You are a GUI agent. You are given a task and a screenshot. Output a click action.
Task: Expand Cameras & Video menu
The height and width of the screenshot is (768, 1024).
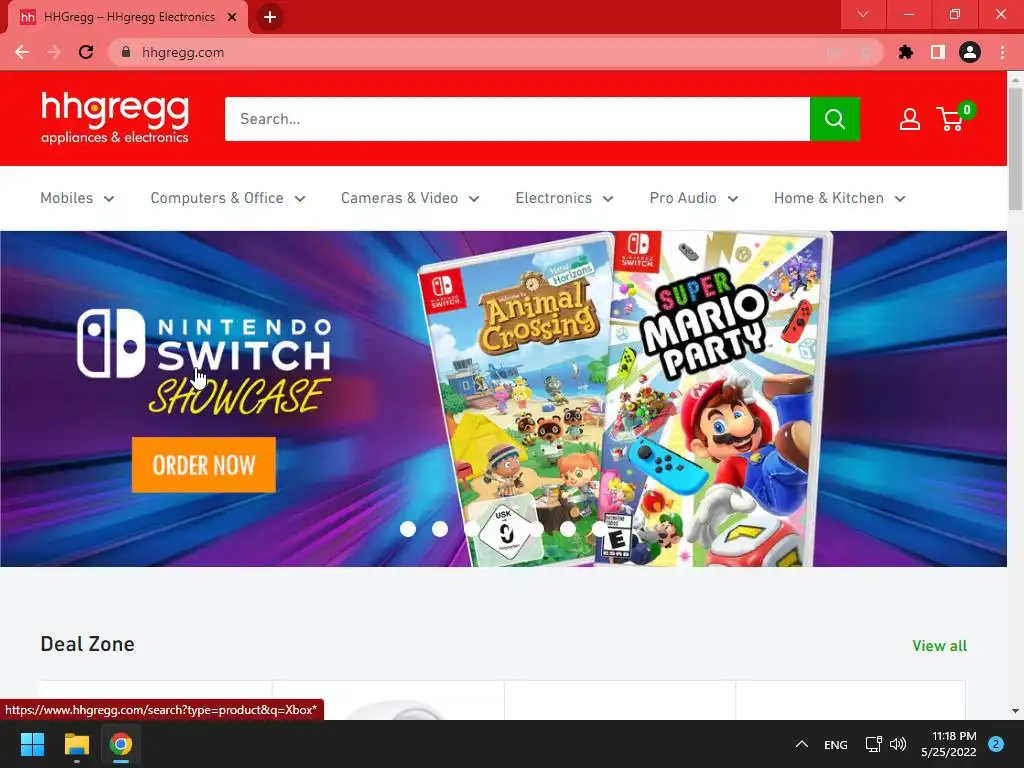click(x=410, y=198)
